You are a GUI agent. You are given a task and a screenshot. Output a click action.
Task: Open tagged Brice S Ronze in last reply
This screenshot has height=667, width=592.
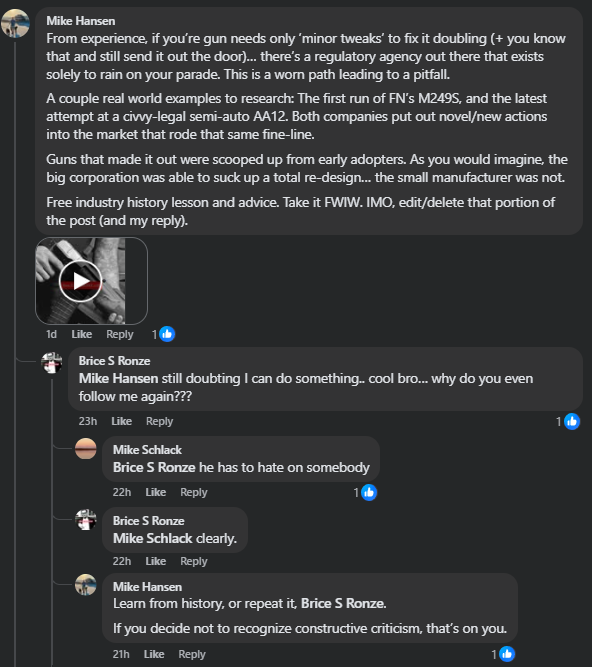tap(343, 603)
